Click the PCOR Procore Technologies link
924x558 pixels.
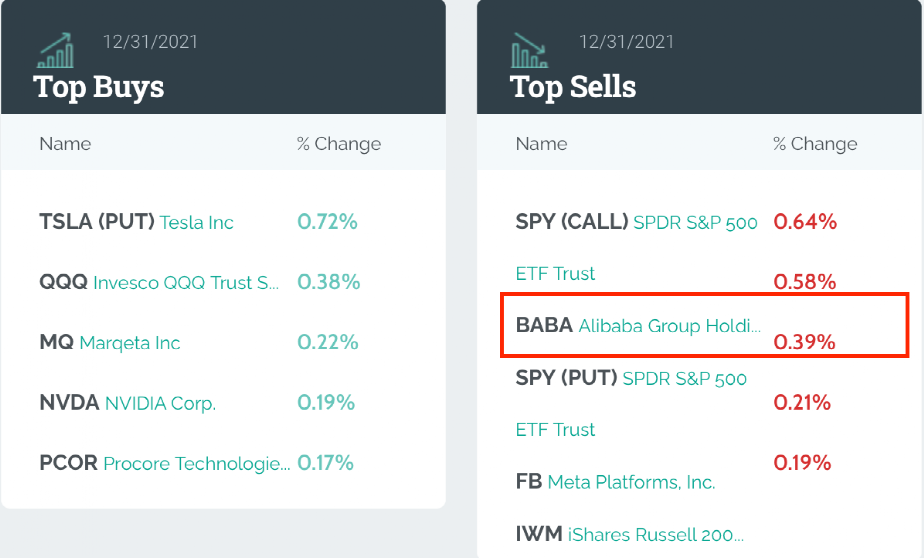point(165,463)
